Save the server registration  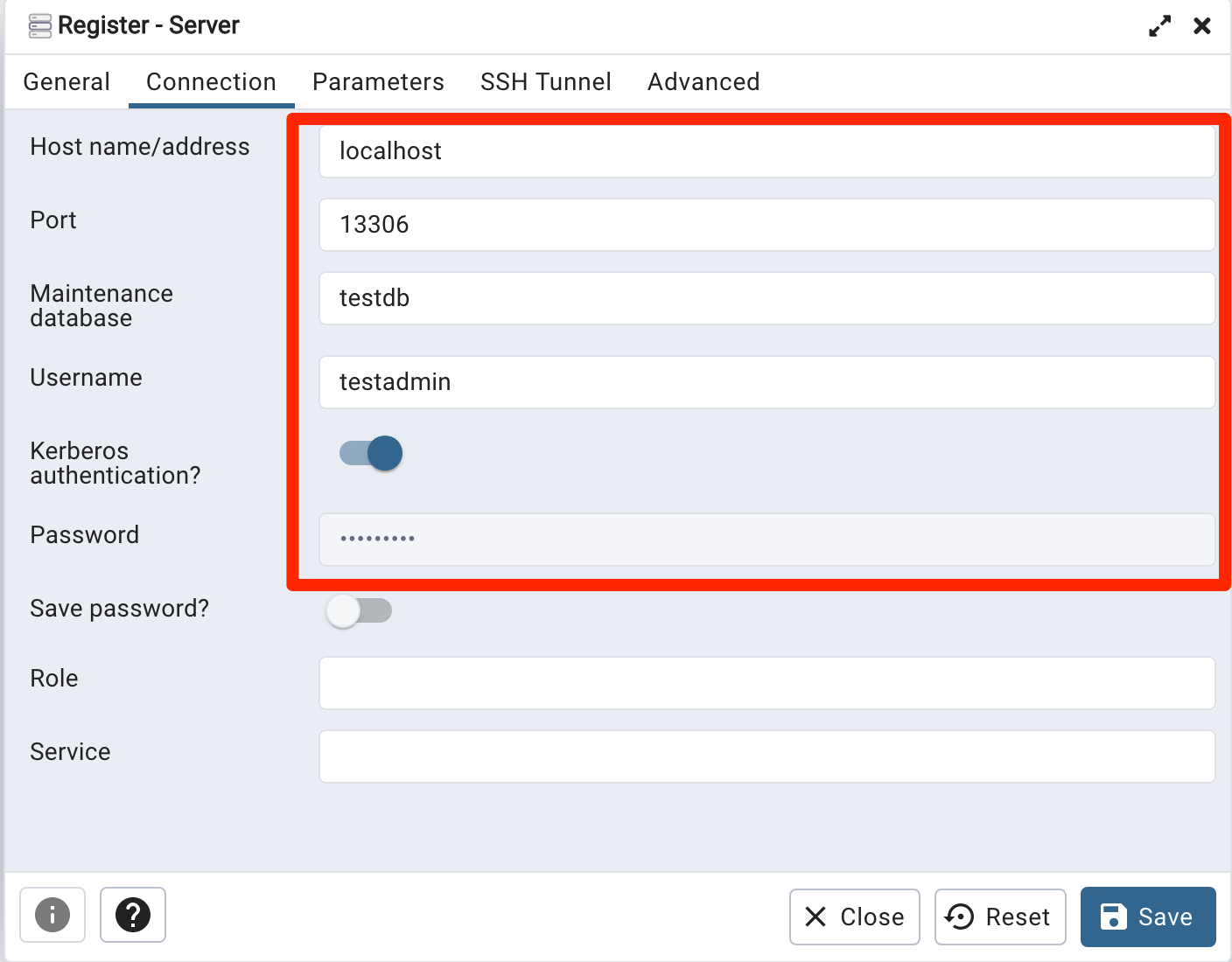pos(1148,917)
